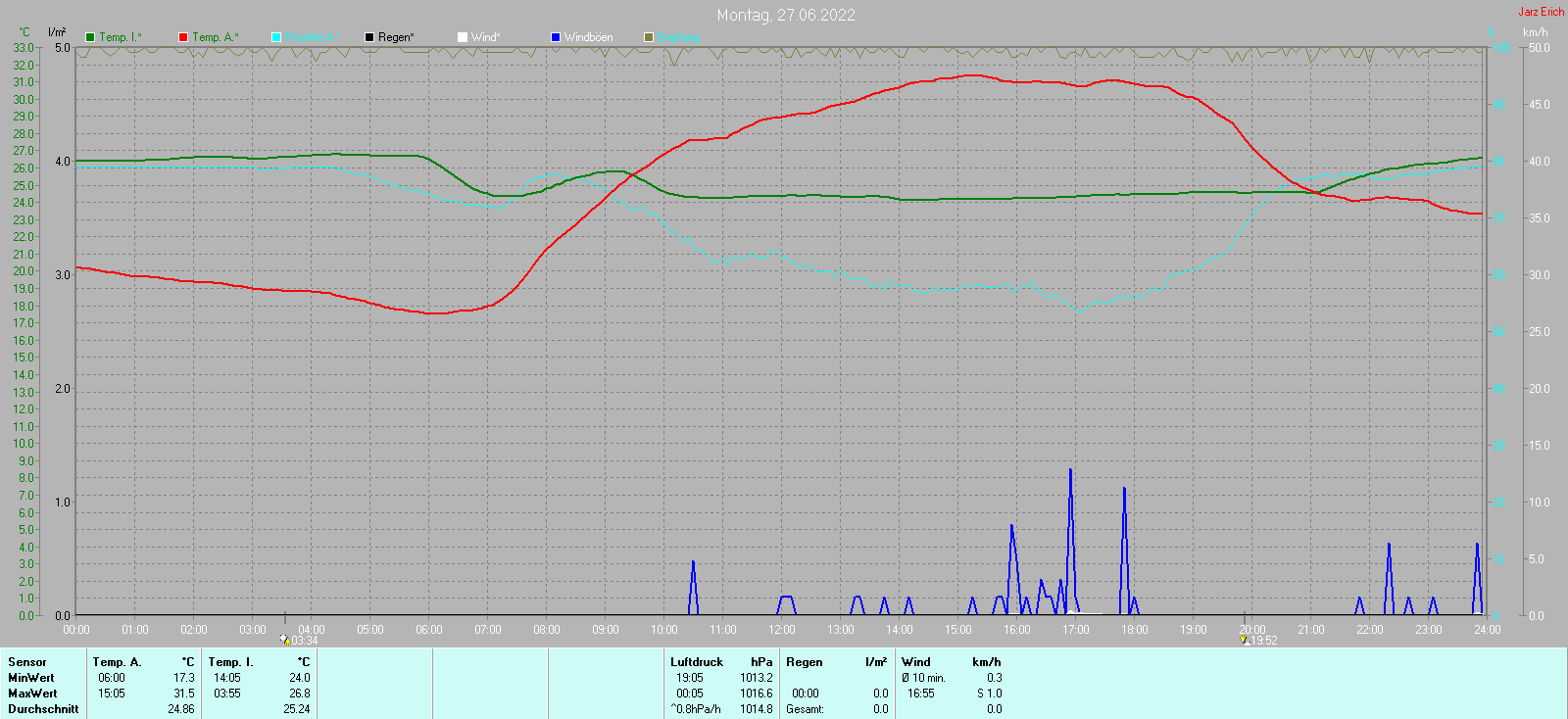The height and width of the screenshot is (719, 1568).
Task: Click the Luftdruck column header
Action: (697, 662)
